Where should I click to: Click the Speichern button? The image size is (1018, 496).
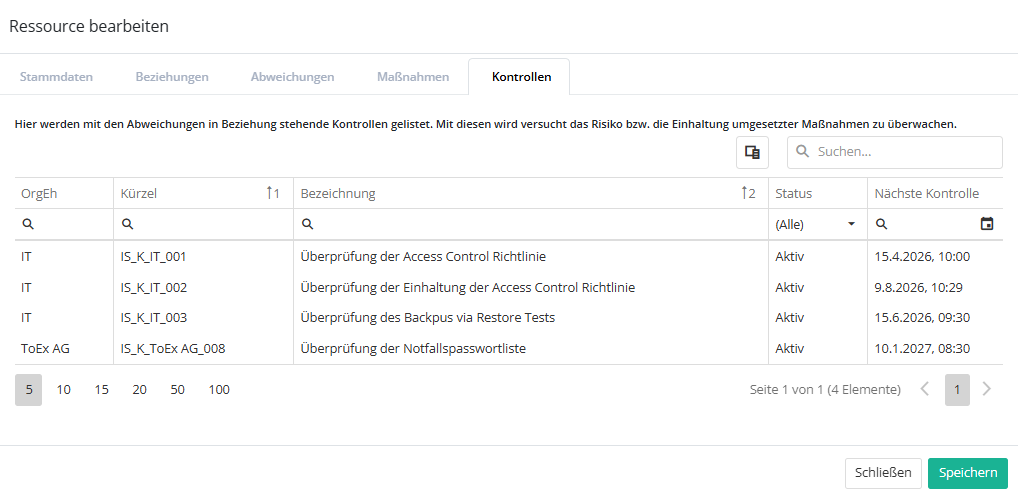(967, 473)
